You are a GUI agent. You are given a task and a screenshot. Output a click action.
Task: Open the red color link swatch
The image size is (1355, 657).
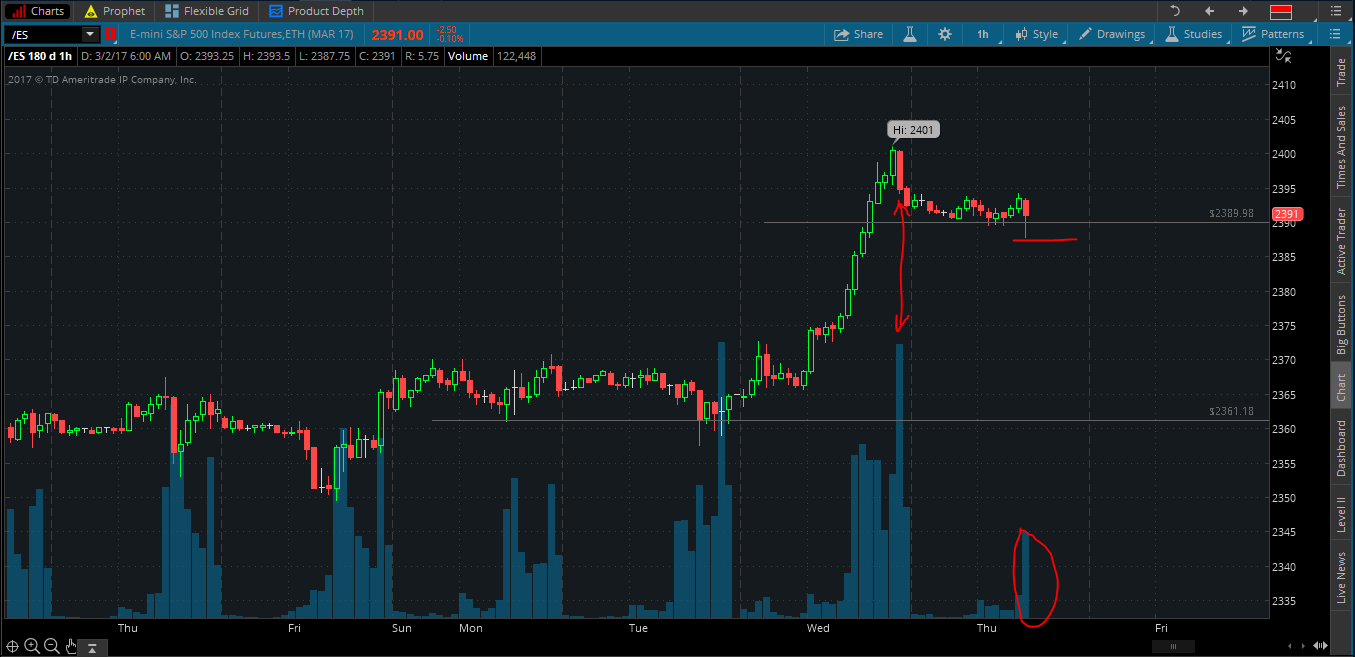pyautogui.click(x=1281, y=11)
